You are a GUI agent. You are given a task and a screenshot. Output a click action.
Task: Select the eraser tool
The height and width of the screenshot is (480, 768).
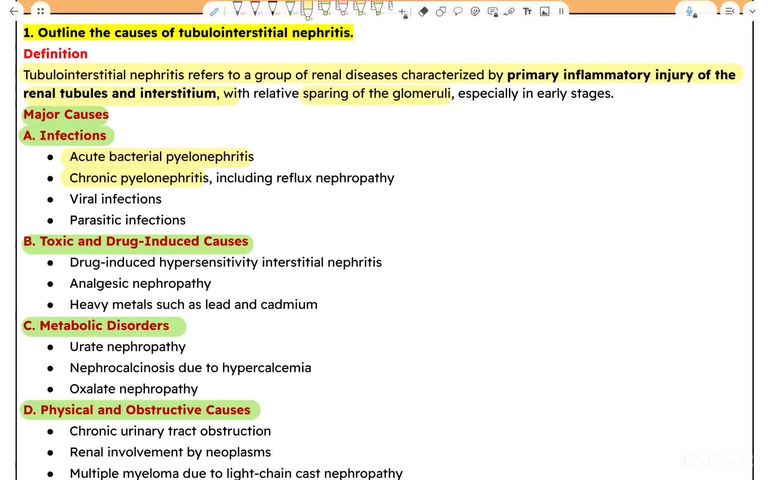pos(423,12)
